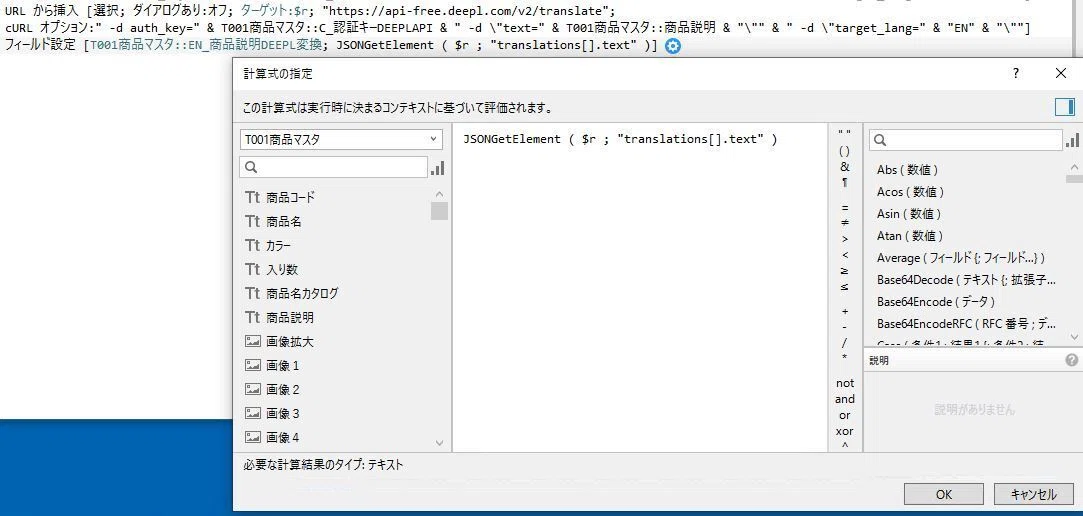Click the function list scroll up arrow
Screen dimensions: 1083x516
point(1074,166)
